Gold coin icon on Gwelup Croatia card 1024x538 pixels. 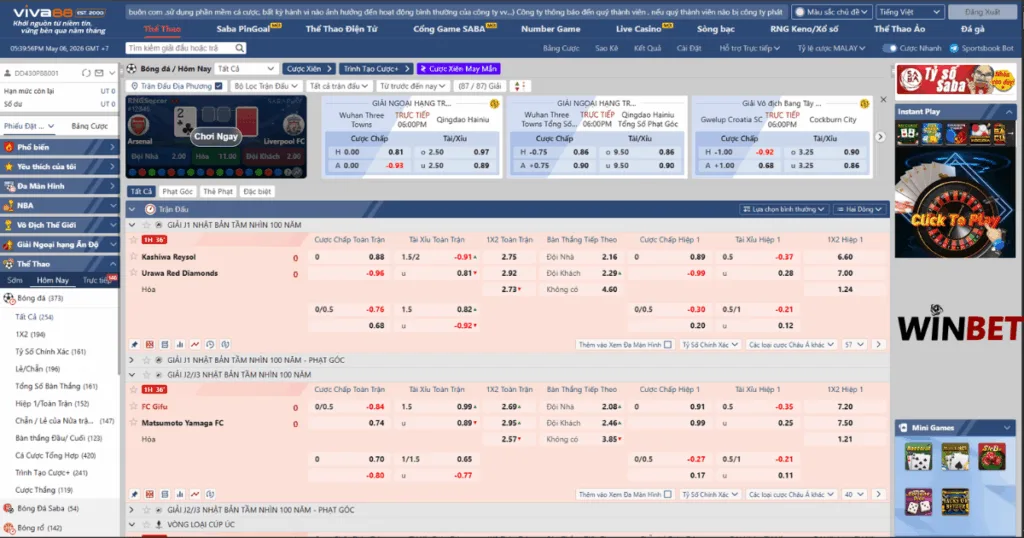click(x=864, y=104)
